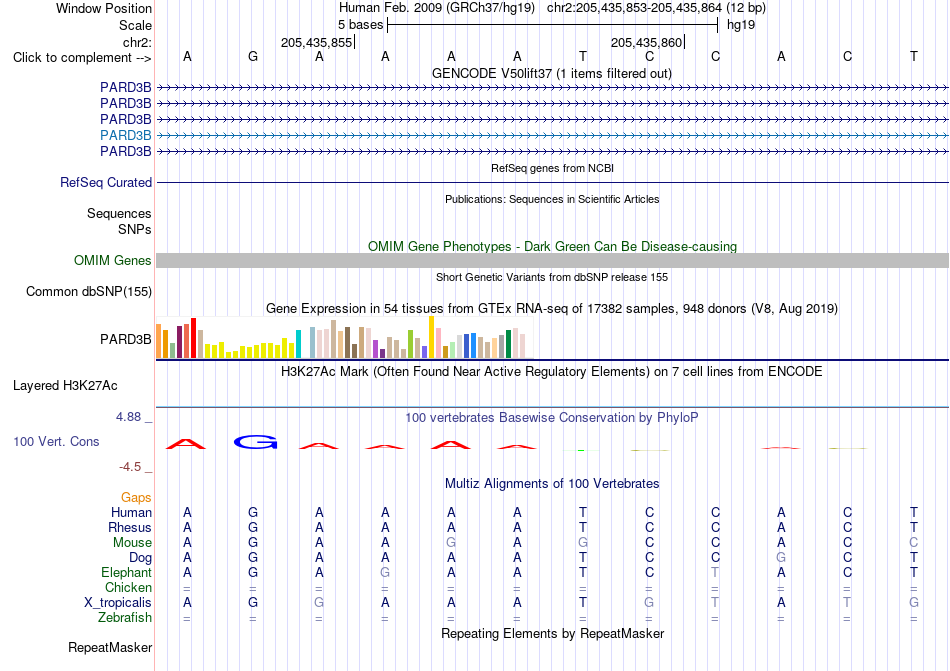The width and height of the screenshot is (950, 671).
Task: Open the Multiz Alignments of 100 Vertebrates title
Action: [552, 483]
